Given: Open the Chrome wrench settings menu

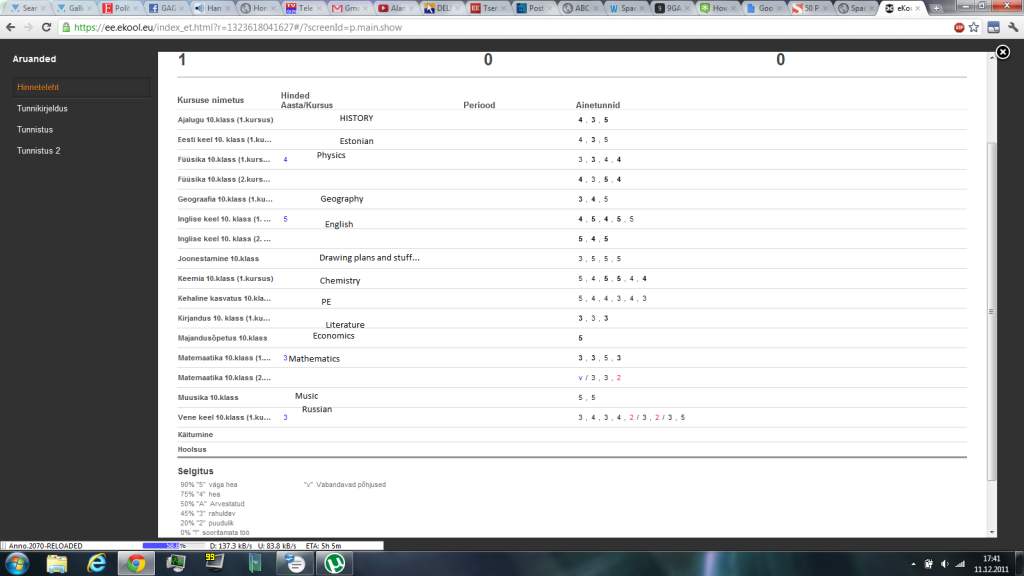Looking at the screenshot, I should [x=1013, y=27].
